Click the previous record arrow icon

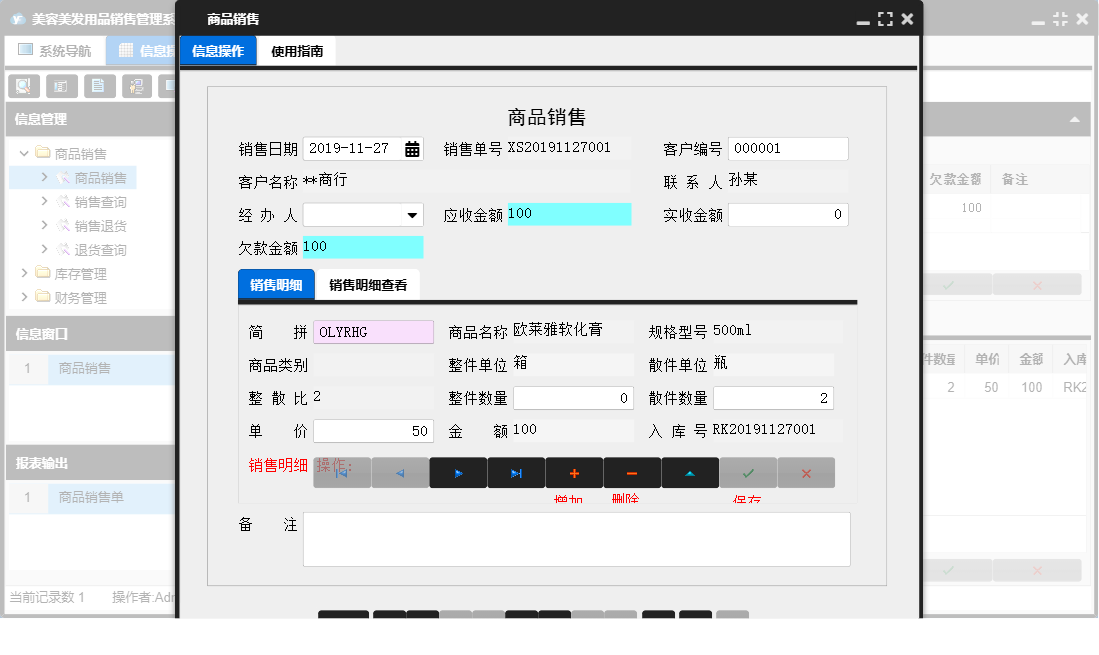click(x=400, y=472)
